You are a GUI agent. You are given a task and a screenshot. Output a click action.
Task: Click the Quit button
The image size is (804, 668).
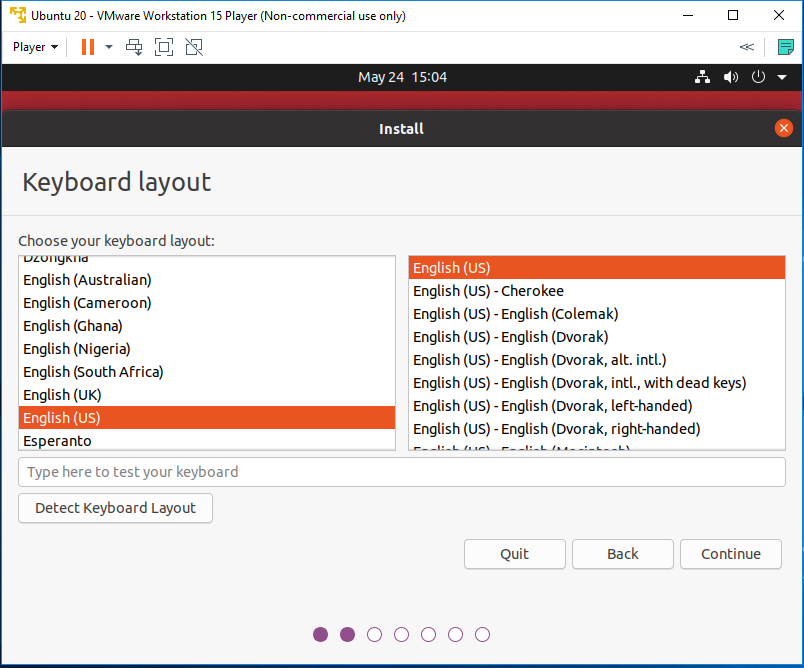tap(515, 554)
